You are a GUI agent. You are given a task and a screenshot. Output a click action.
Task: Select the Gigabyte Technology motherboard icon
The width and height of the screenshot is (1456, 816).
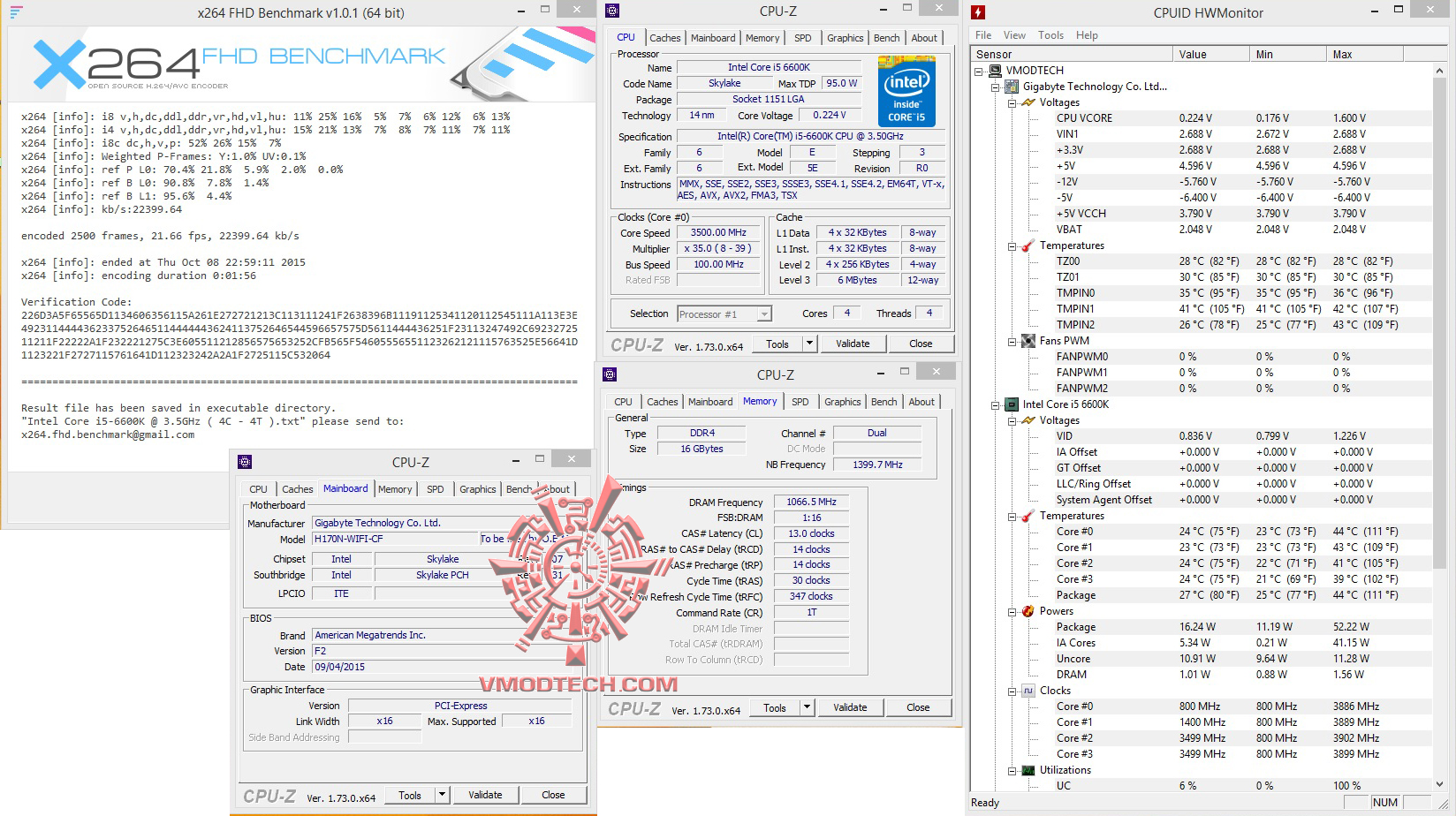point(1012,86)
